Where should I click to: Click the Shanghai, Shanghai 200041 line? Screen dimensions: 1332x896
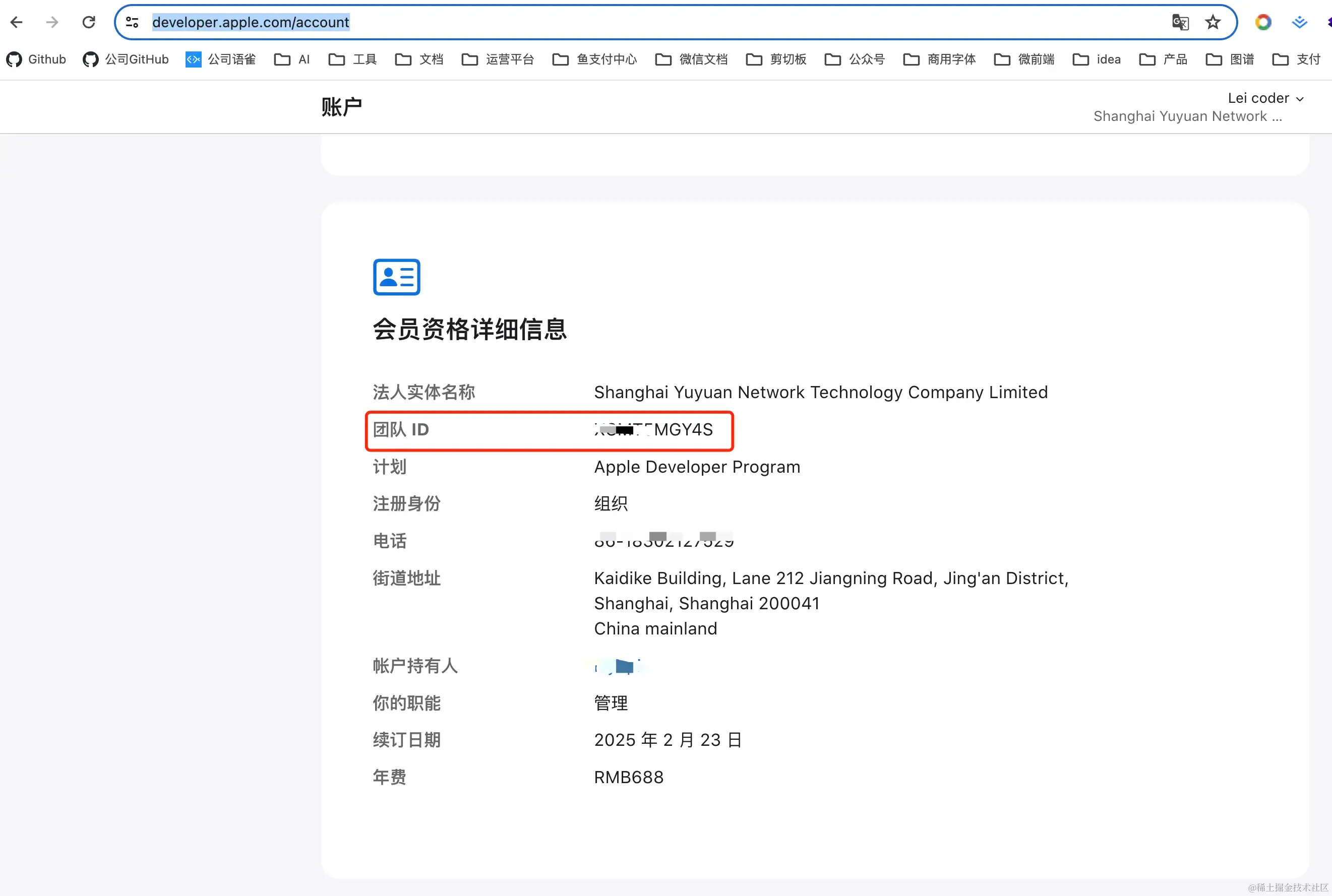point(707,603)
